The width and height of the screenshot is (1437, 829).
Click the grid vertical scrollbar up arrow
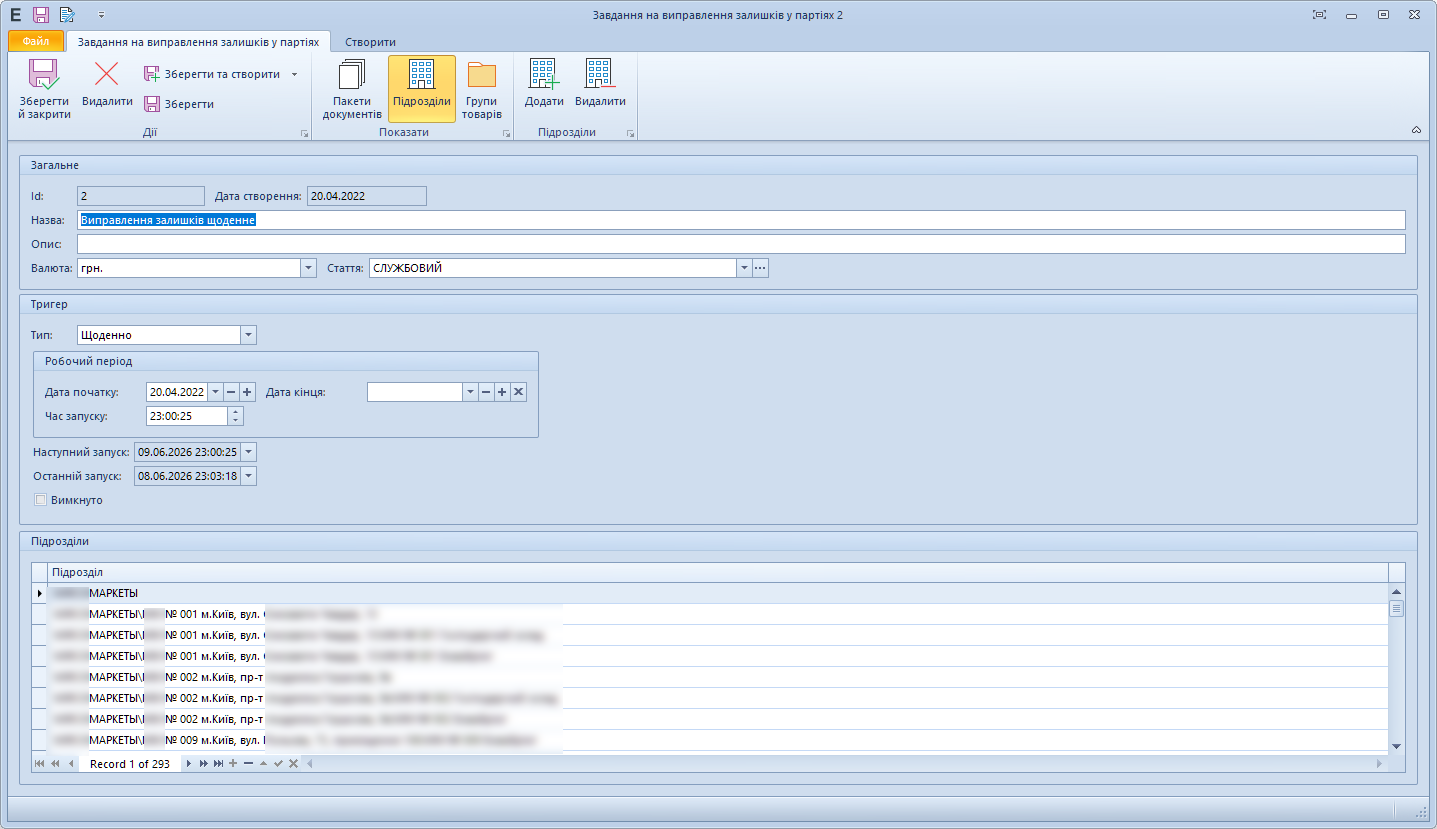coord(1397,592)
